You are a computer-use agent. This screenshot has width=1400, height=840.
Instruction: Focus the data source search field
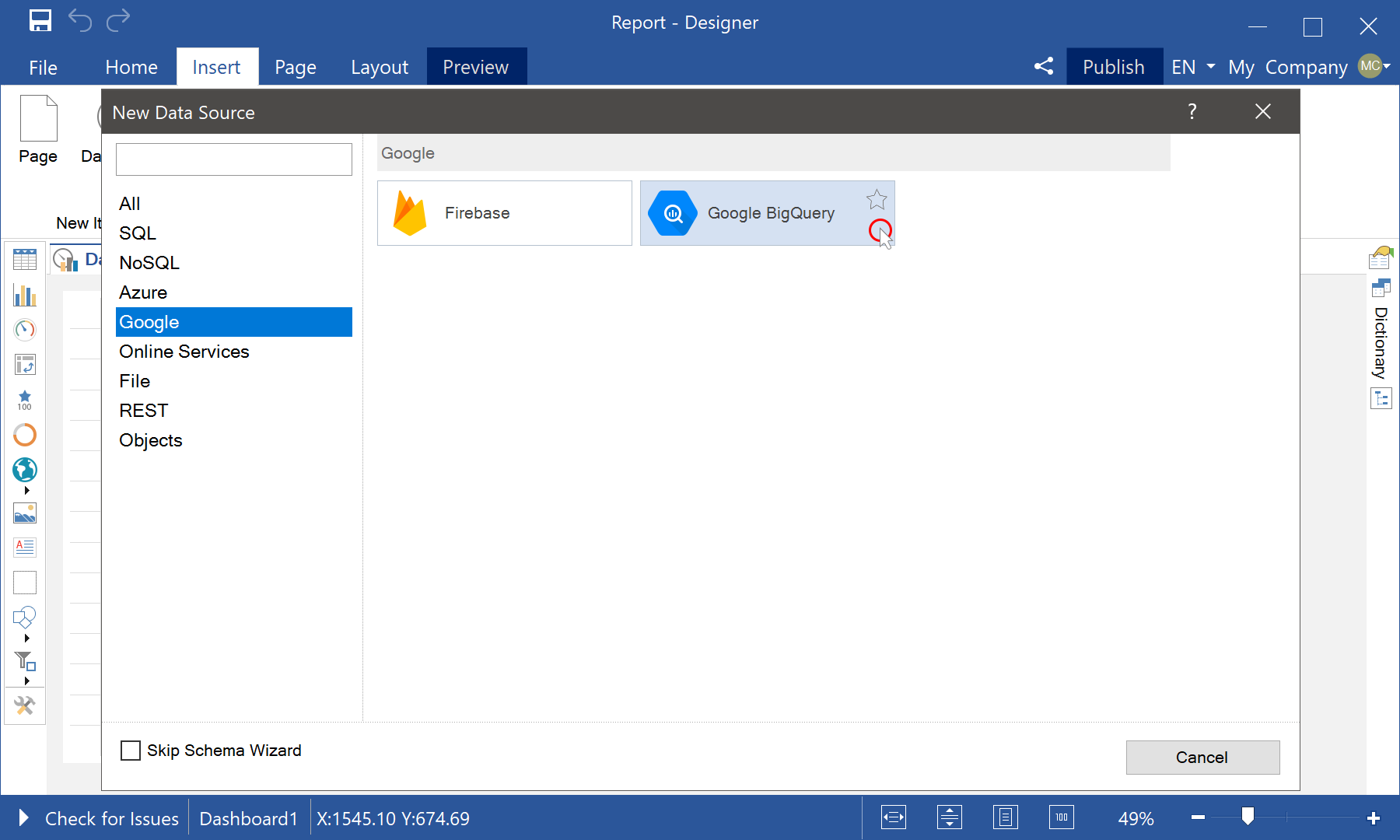(234, 159)
